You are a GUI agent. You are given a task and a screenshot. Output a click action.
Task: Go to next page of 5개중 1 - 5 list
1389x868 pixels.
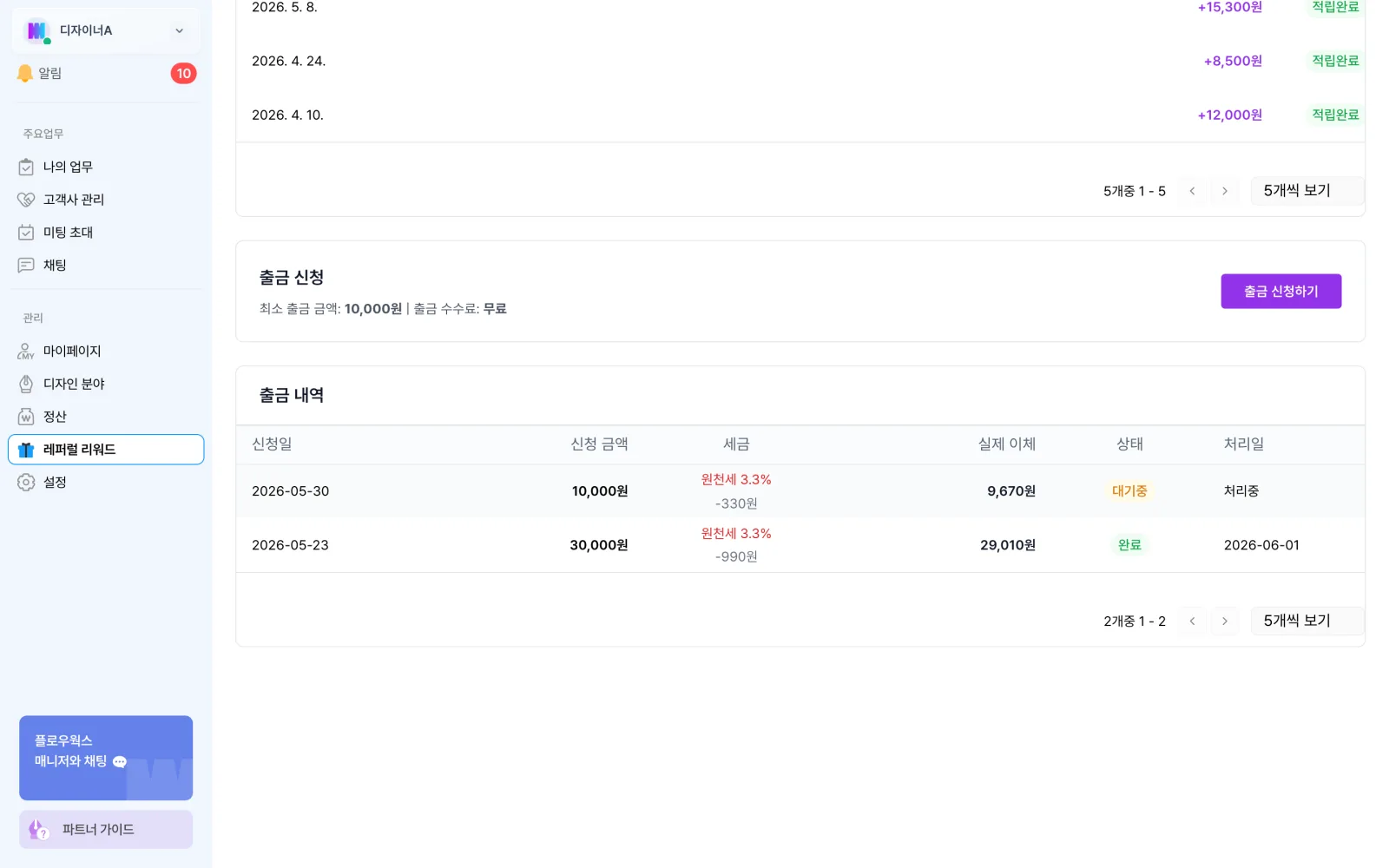[1225, 191]
